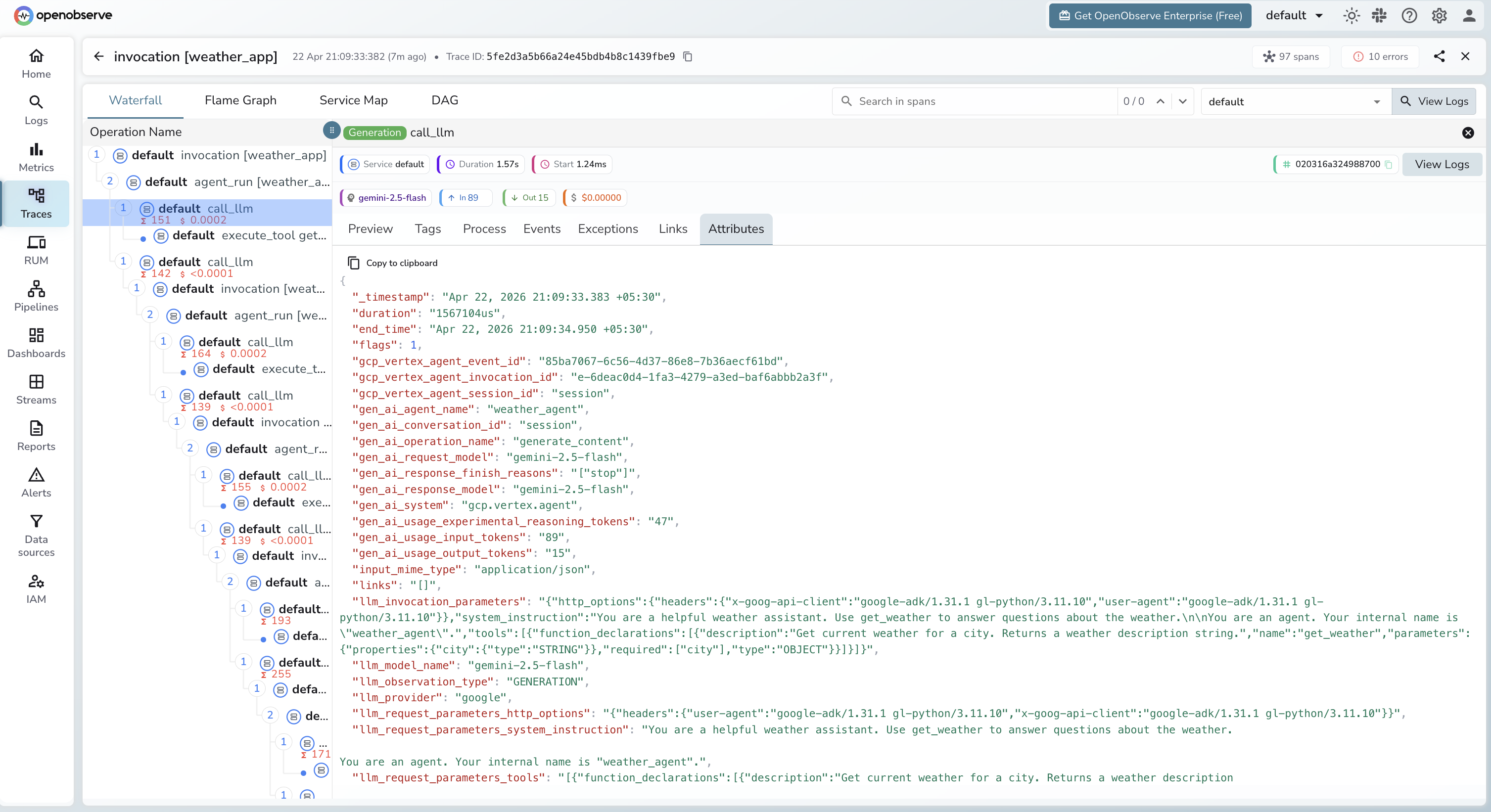Viewport: 1491px width, 812px height.
Task: Toggle light/dark theme mode
Action: [x=1351, y=16]
